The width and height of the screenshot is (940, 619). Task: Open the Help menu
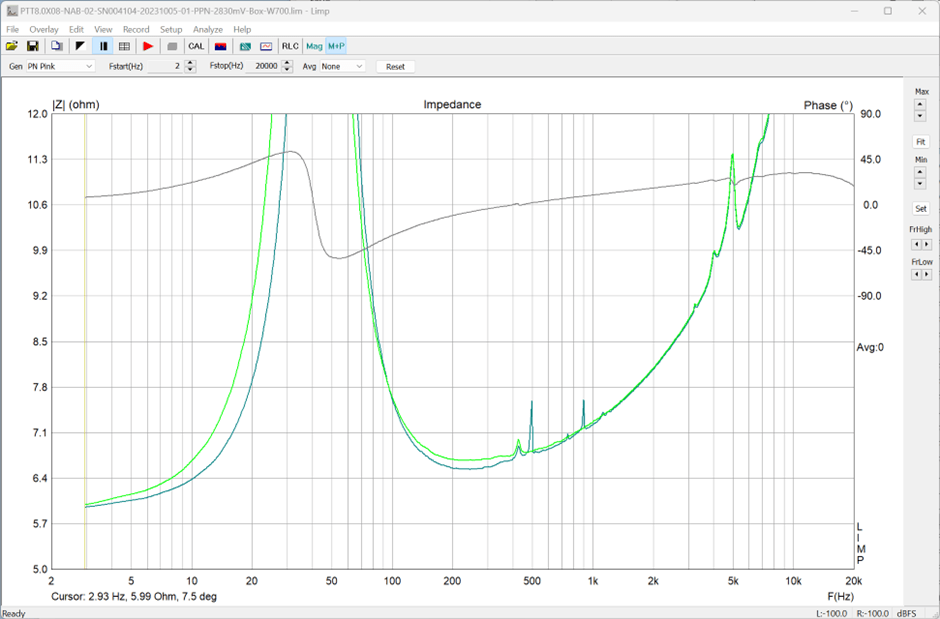tap(242, 29)
